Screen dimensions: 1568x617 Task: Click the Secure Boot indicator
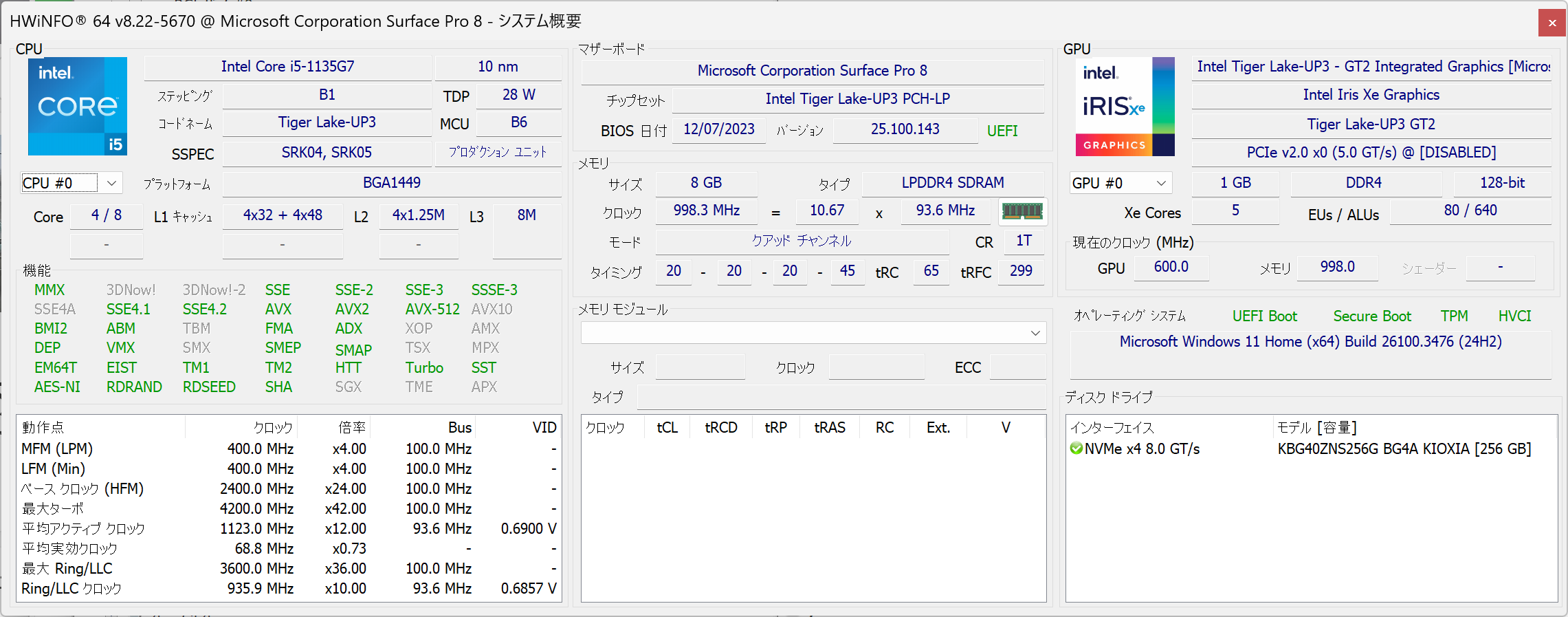[1371, 316]
